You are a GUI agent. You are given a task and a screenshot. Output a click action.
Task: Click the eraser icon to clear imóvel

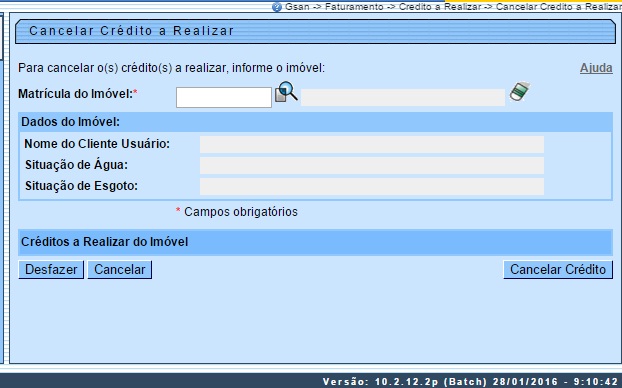point(520,92)
